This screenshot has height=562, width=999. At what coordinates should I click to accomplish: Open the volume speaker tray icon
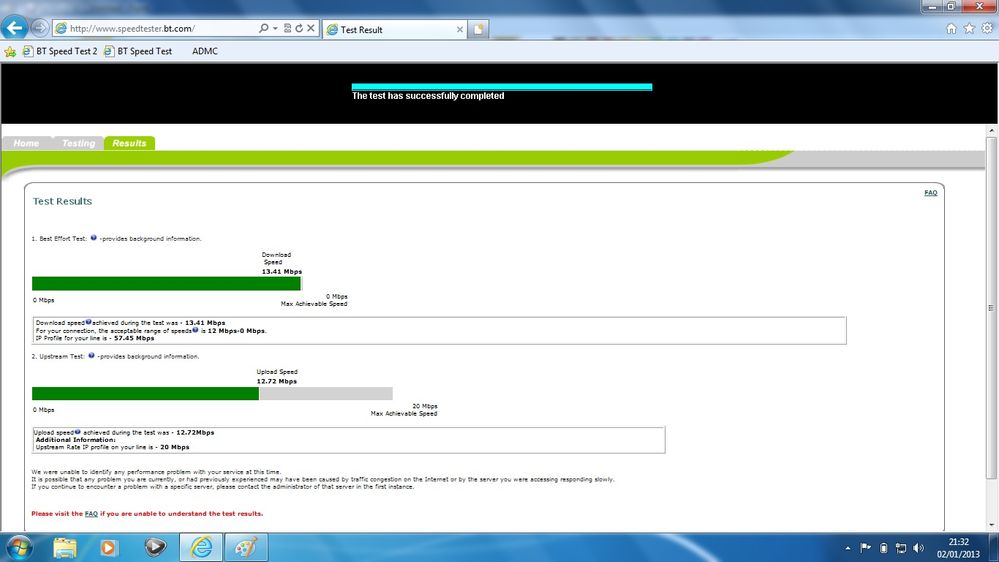coord(918,548)
